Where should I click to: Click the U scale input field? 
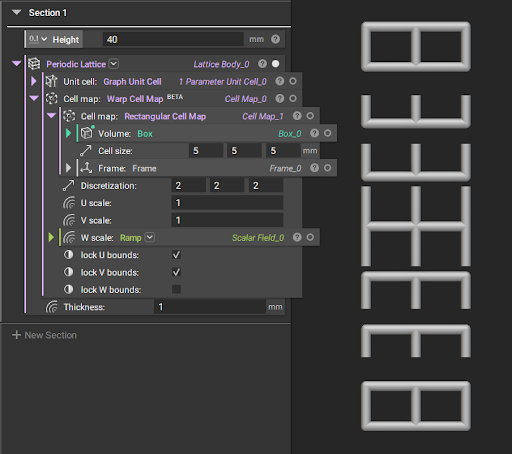[227, 203]
